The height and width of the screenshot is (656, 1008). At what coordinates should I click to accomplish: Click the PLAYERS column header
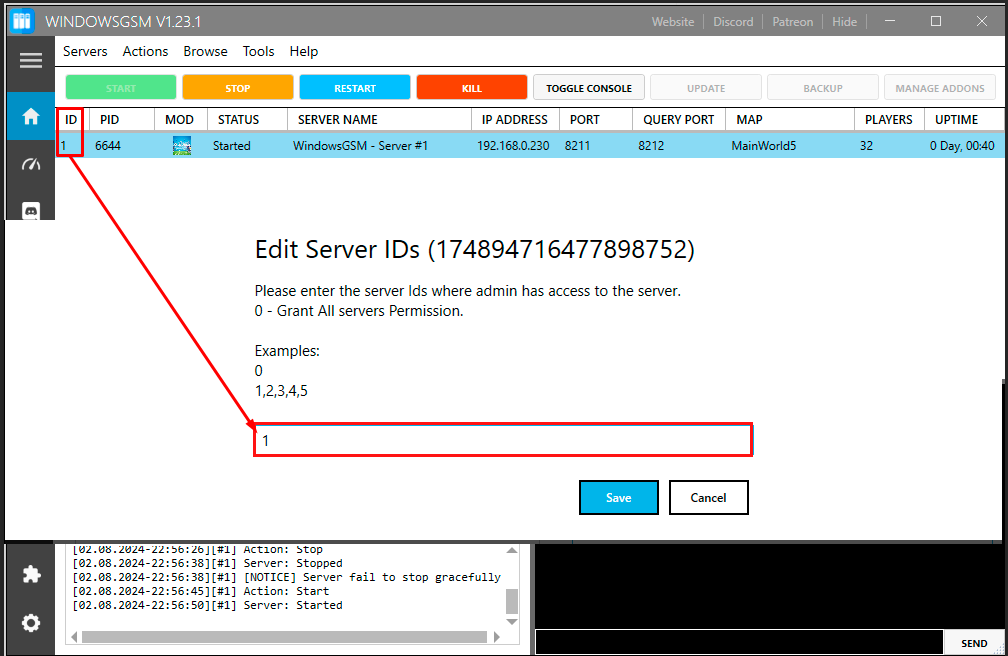tap(888, 120)
